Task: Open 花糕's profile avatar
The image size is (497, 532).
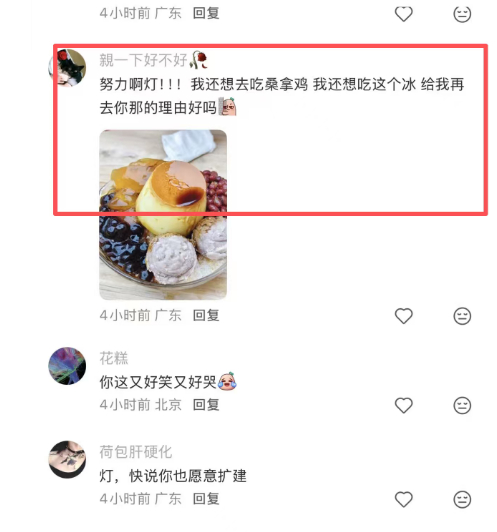Action: 67,366
